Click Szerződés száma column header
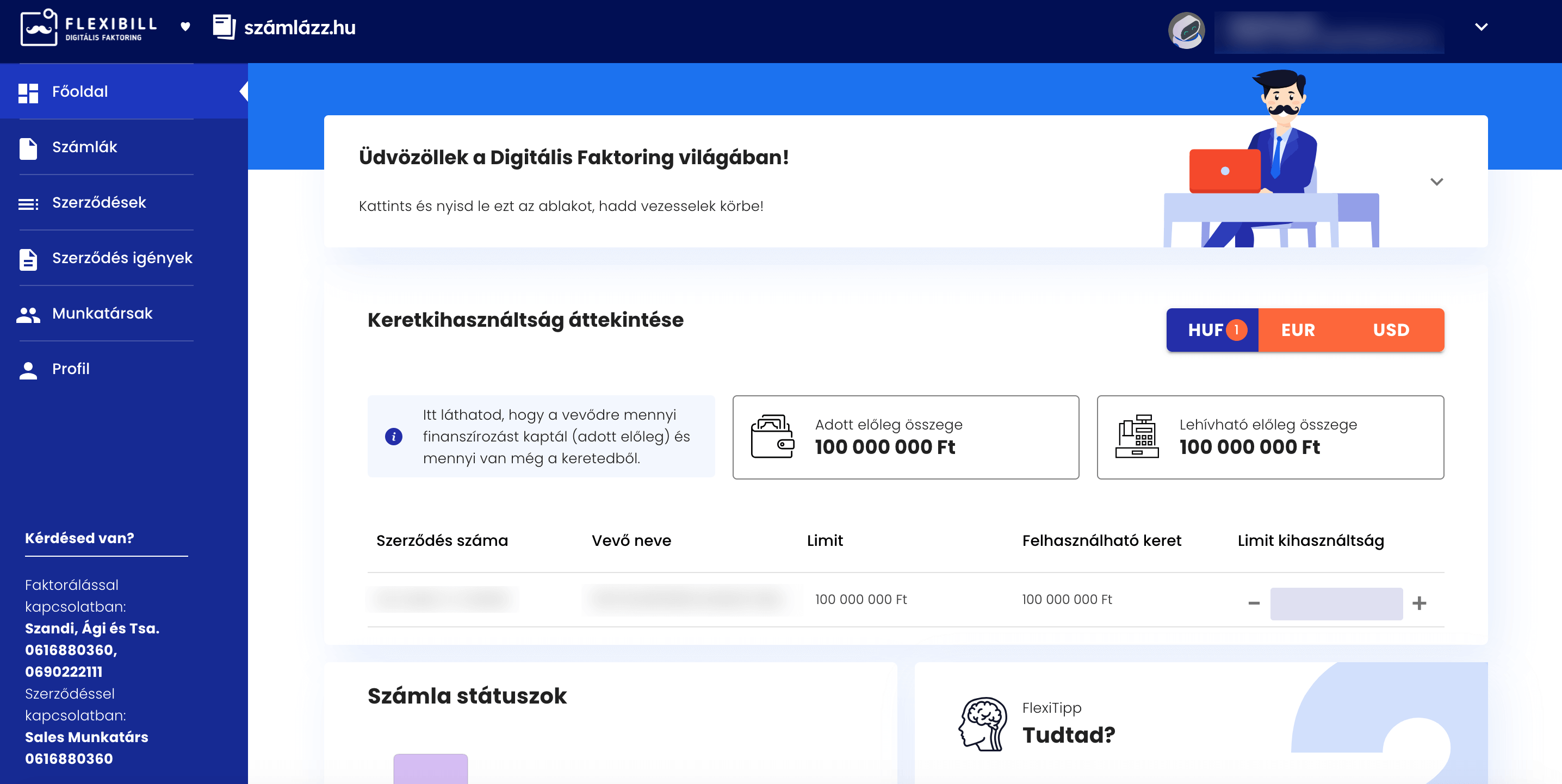 [442, 541]
